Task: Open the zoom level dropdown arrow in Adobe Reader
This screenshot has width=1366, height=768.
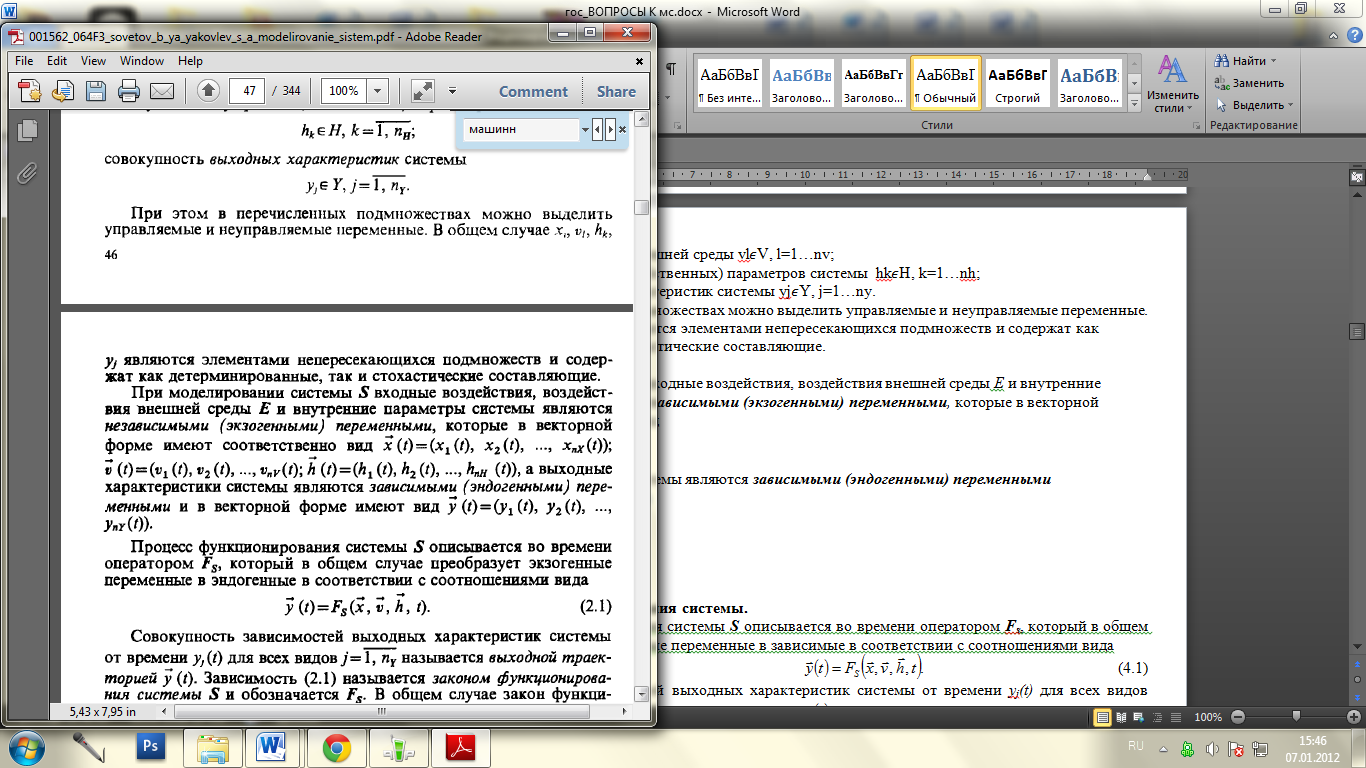Action: click(378, 91)
